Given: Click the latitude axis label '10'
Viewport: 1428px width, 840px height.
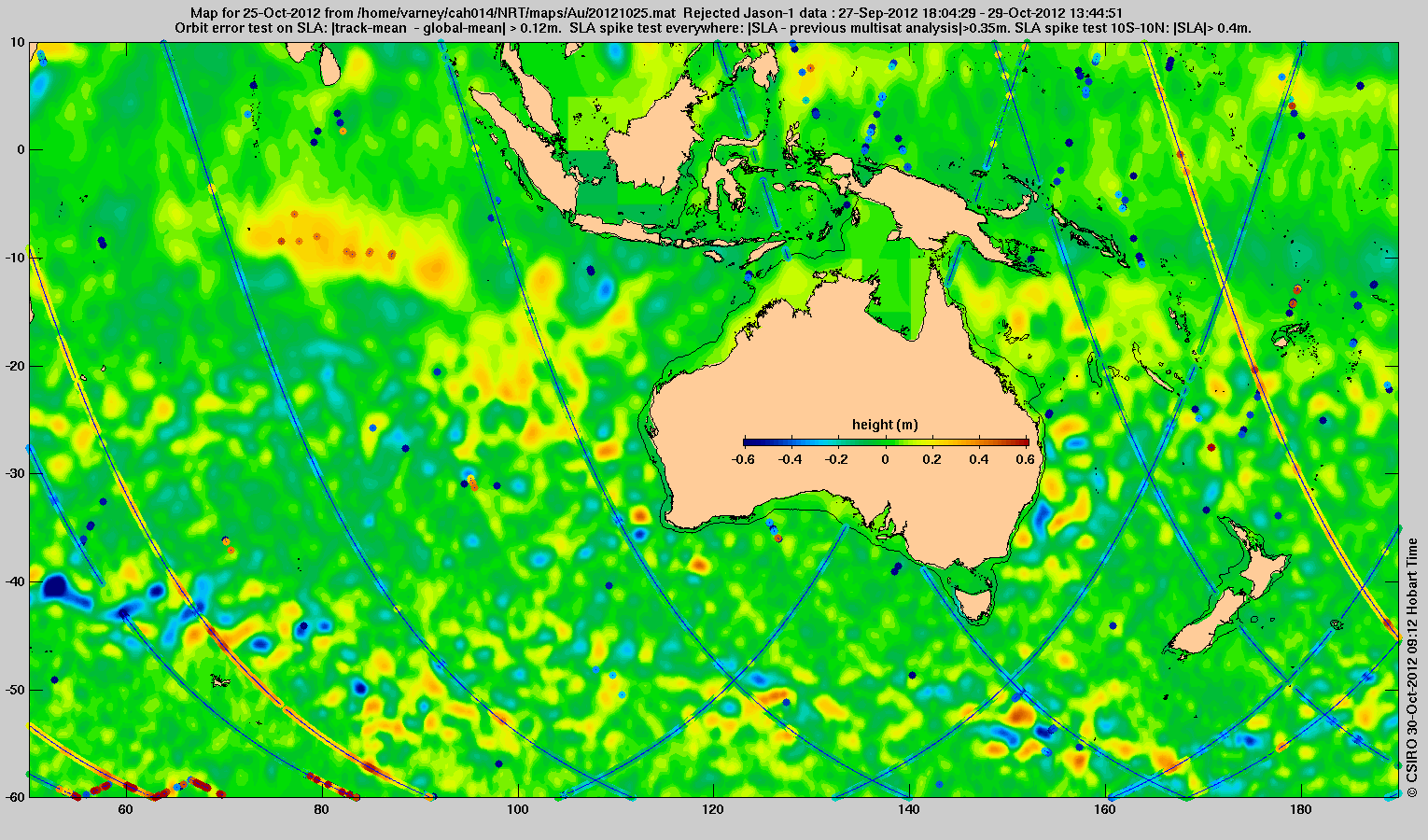Looking at the screenshot, I should tap(18, 43).
